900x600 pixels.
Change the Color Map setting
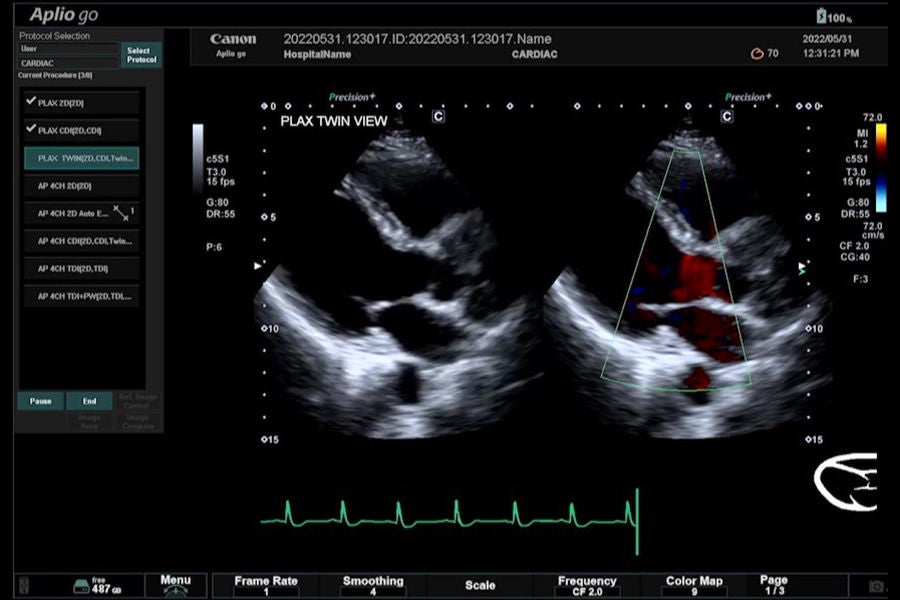pos(694,586)
